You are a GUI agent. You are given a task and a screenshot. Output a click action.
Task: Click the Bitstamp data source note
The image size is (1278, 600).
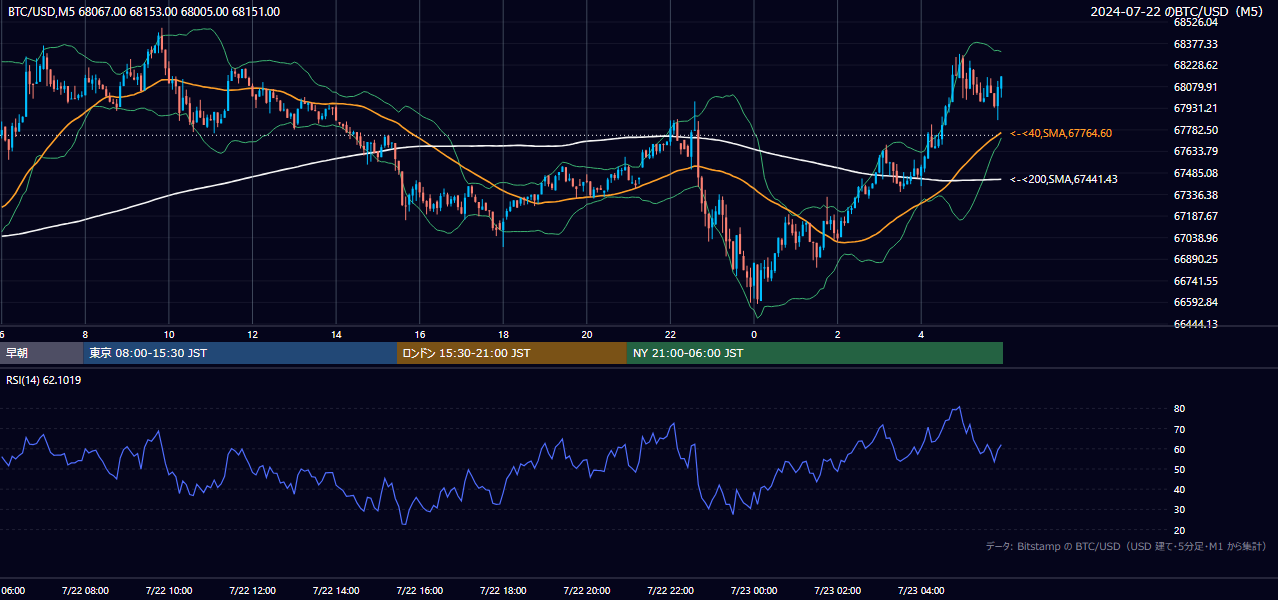pos(1126,546)
